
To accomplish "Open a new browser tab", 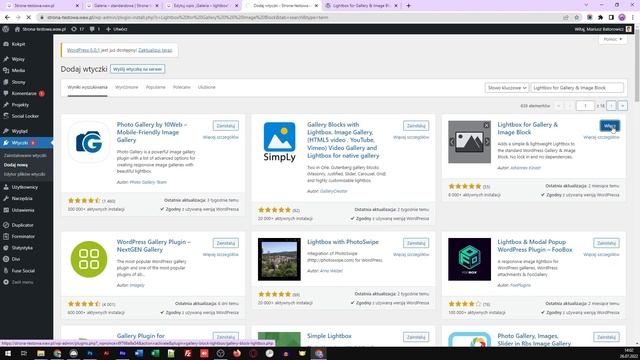I will click(408, 6).
